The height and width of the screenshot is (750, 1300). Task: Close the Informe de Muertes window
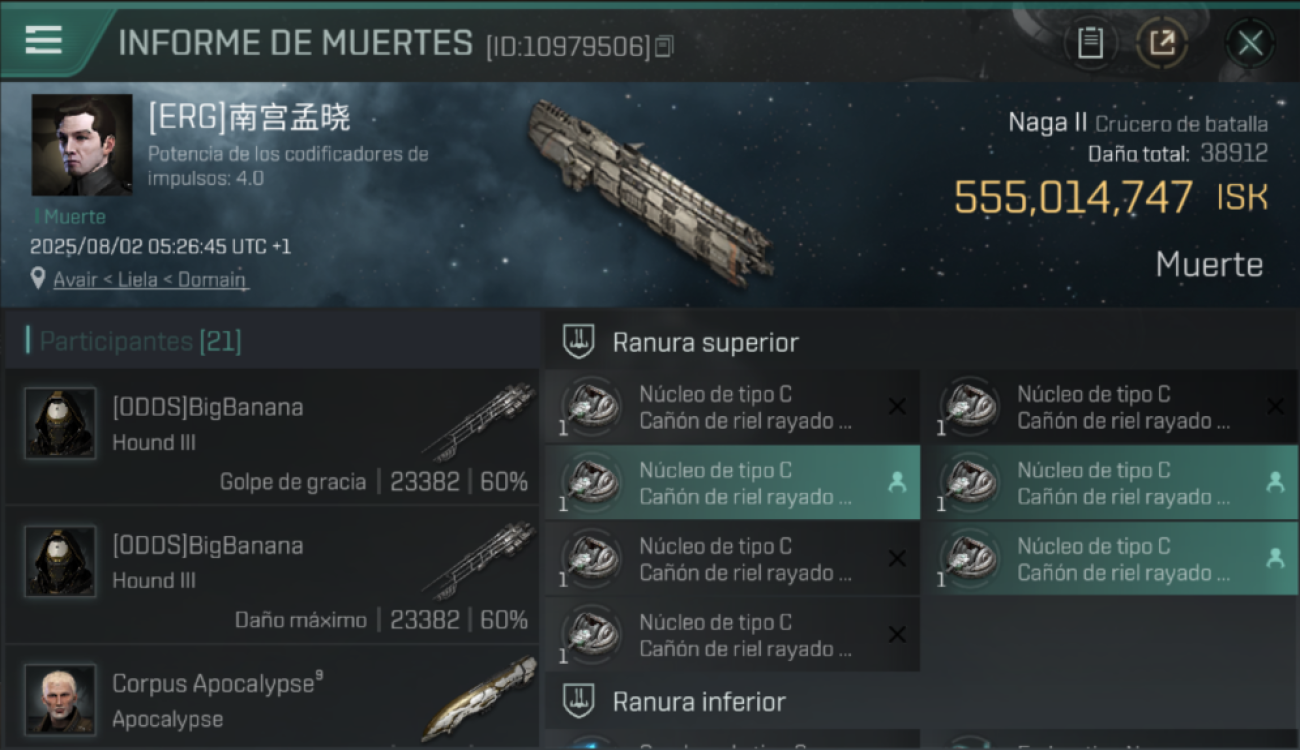point(1250,43)
